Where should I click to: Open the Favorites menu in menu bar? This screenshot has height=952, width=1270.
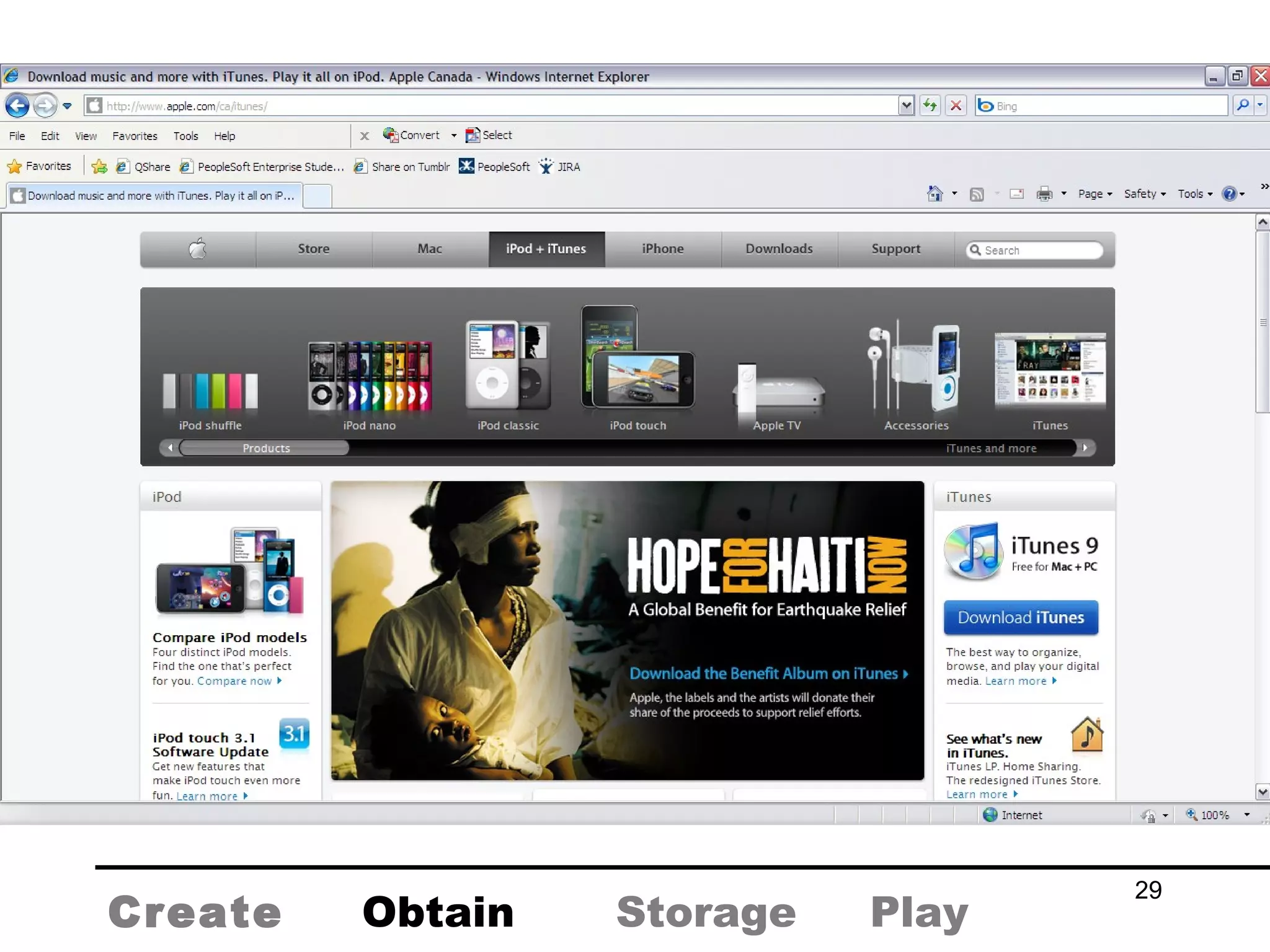(135, 136)
